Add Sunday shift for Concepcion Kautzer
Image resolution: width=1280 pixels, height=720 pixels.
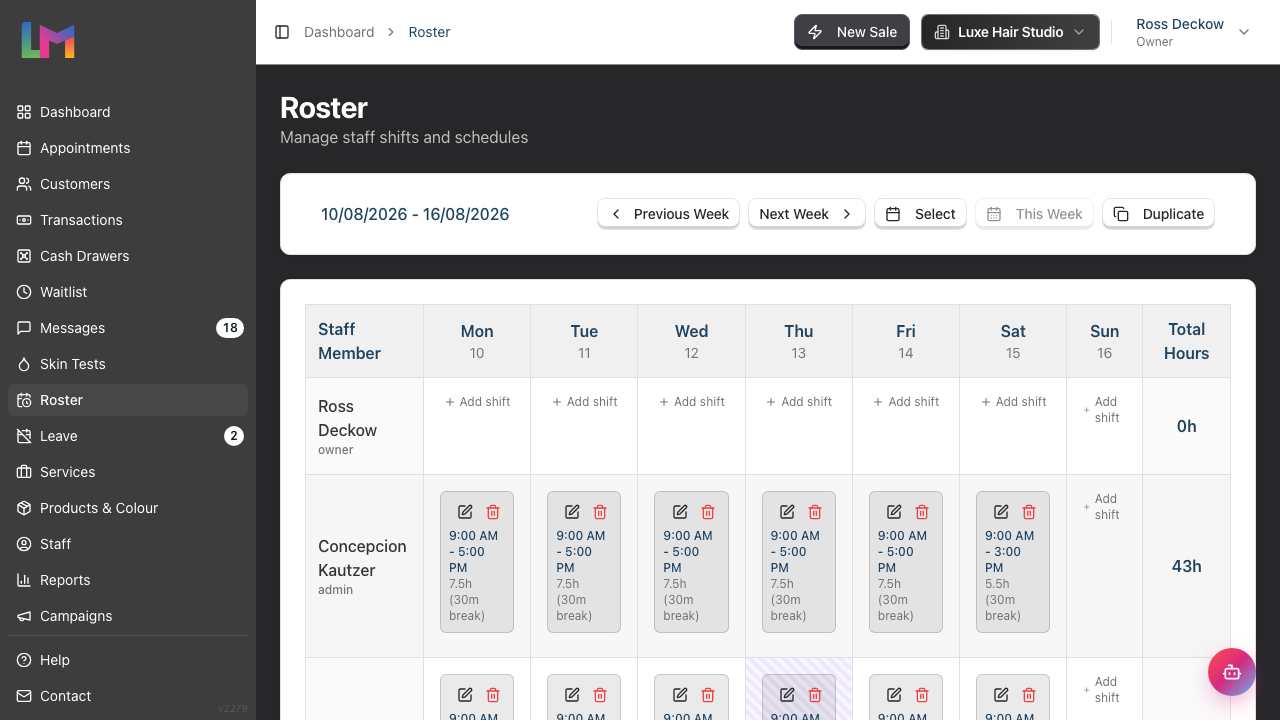tap(1104, 507)
